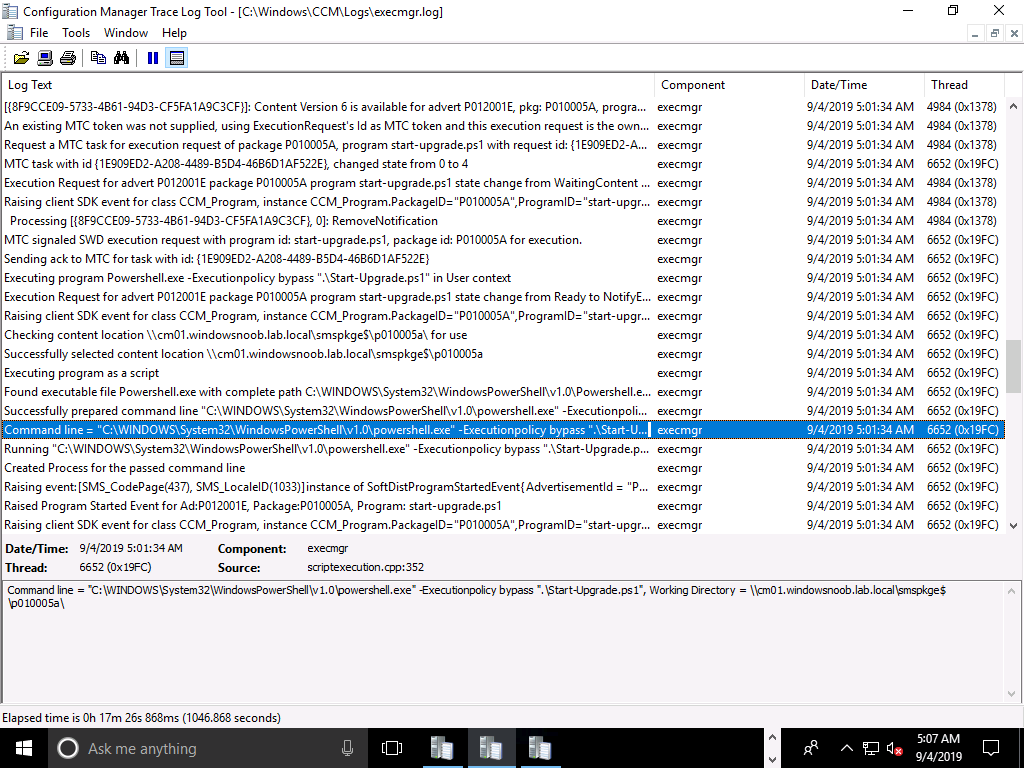Click the Date/Time column header
The width and height of the screenshot is (1024, 768).
click(864, 85)
